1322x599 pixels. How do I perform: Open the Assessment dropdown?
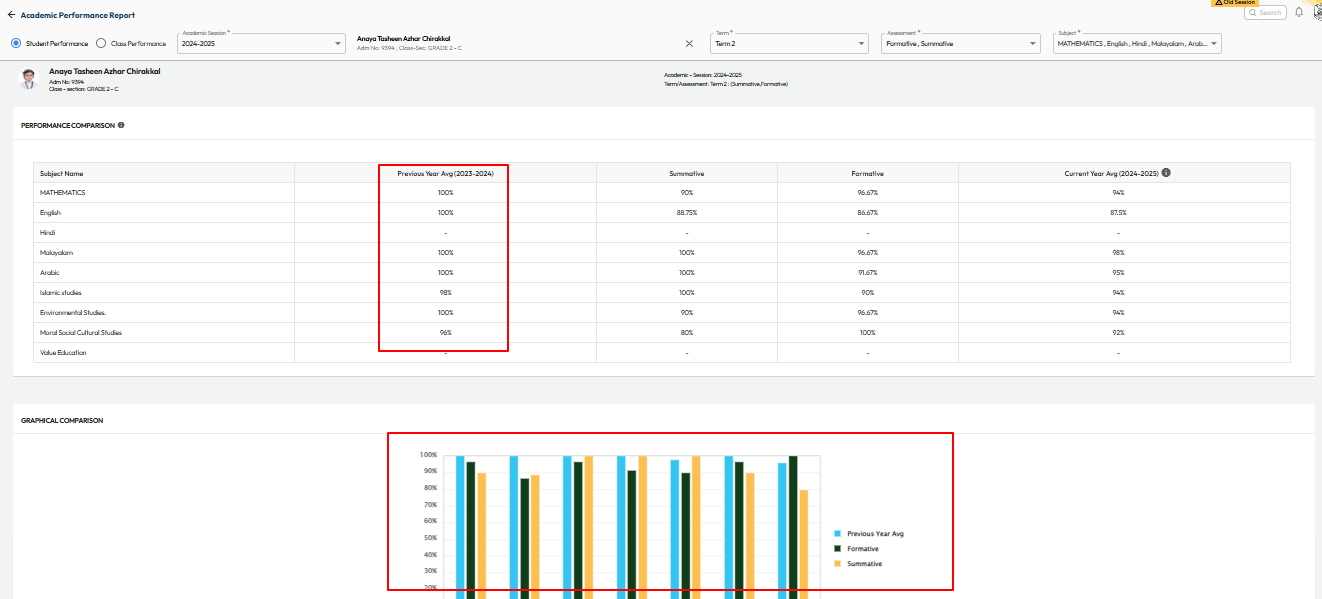pos(961,44)
